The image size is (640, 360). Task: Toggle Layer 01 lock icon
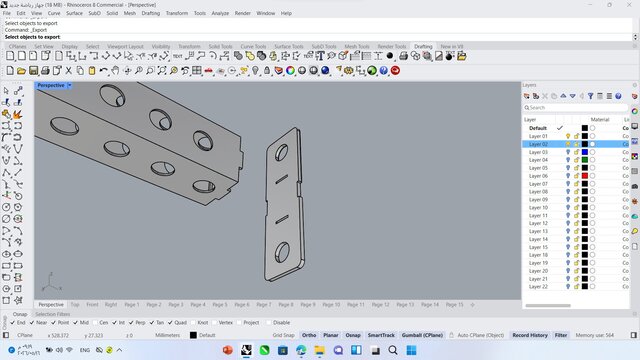point(576,136)
